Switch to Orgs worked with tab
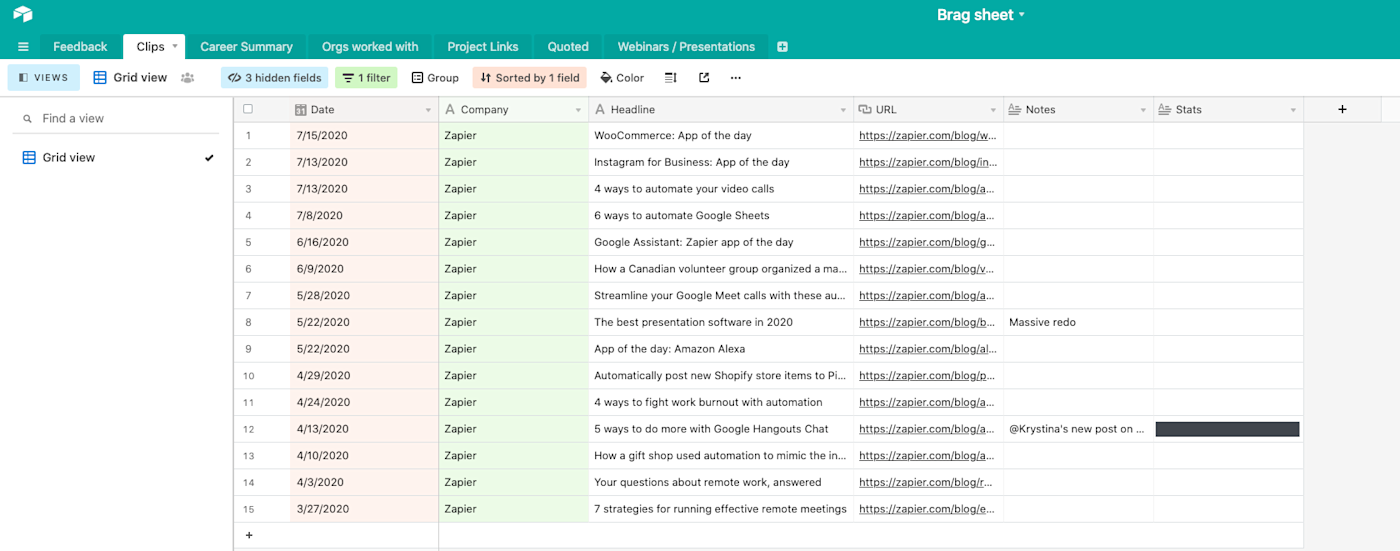The height and width of the screenshot is (551, 1400). [370, 47]
